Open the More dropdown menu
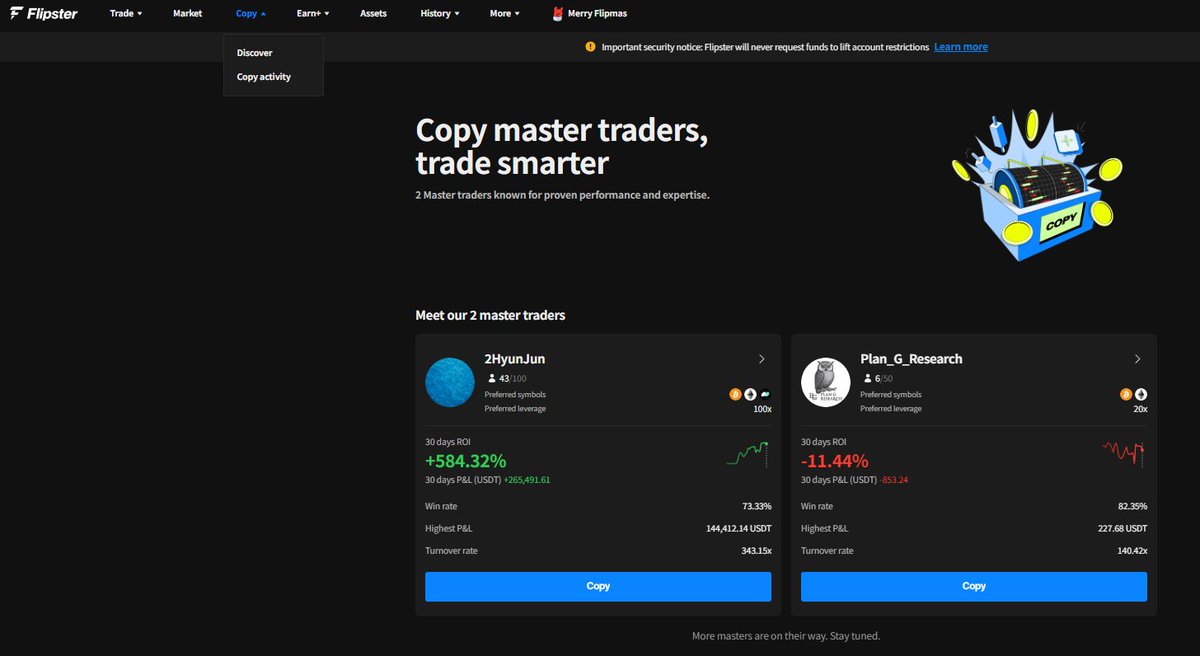The width and height of the screenshot is (1200, 656). [x=505, y=14]
